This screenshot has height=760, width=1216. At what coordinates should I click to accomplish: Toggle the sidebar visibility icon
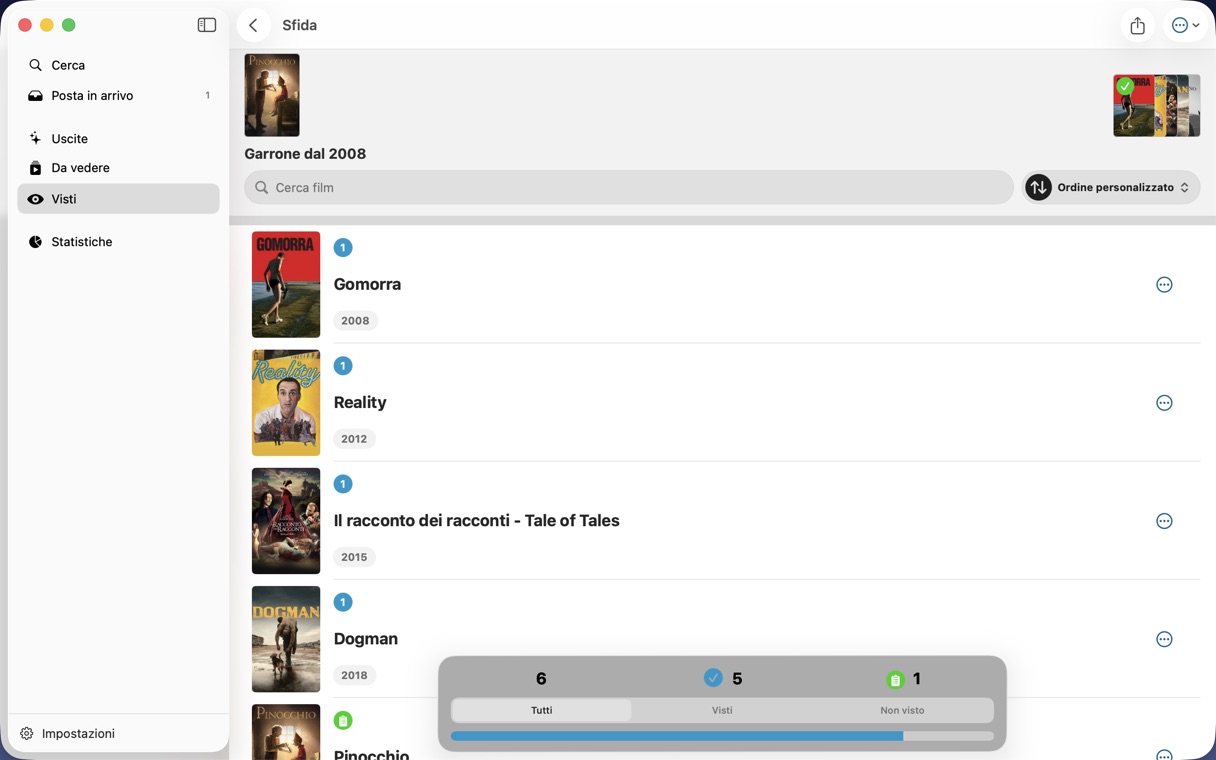[207, 25]
